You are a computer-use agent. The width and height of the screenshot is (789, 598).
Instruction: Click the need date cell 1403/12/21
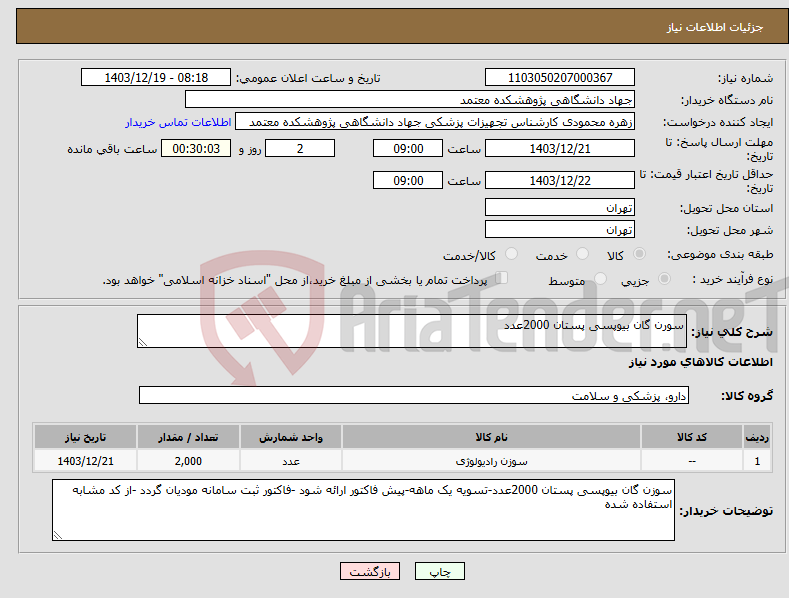click(86, 461)
